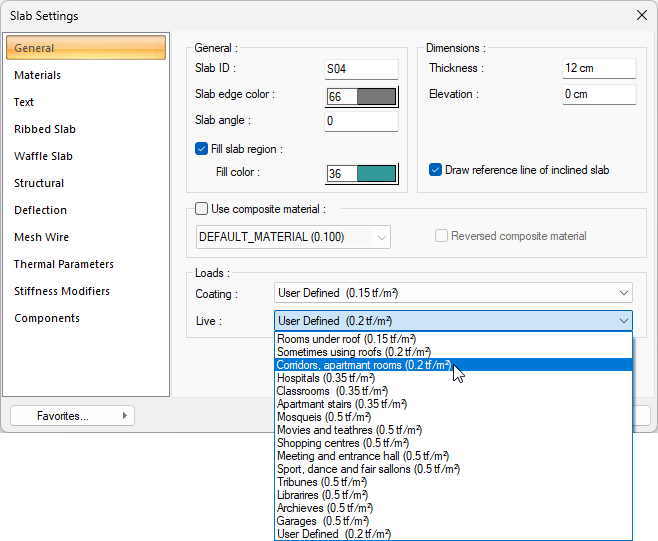
Task: Open the DEFAULT_MATERIAL dropdown
Action: pos(293,237)
